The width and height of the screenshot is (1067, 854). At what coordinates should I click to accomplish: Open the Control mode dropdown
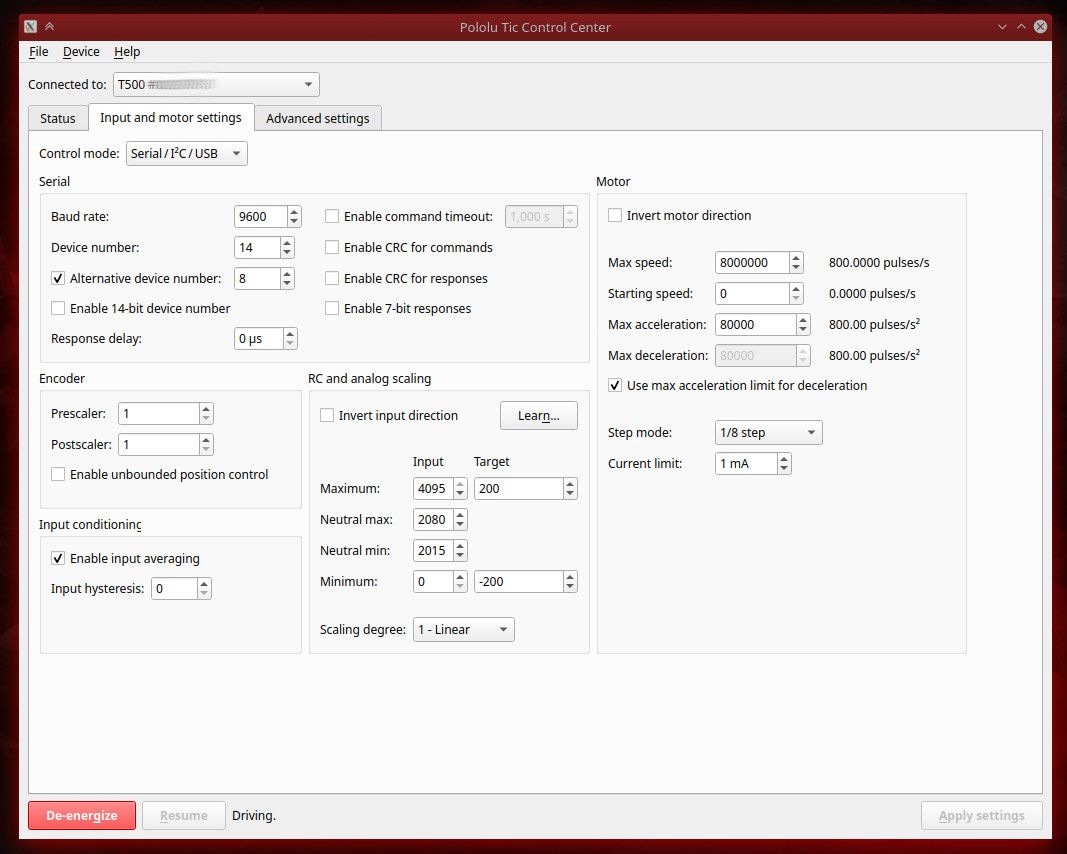186,153
